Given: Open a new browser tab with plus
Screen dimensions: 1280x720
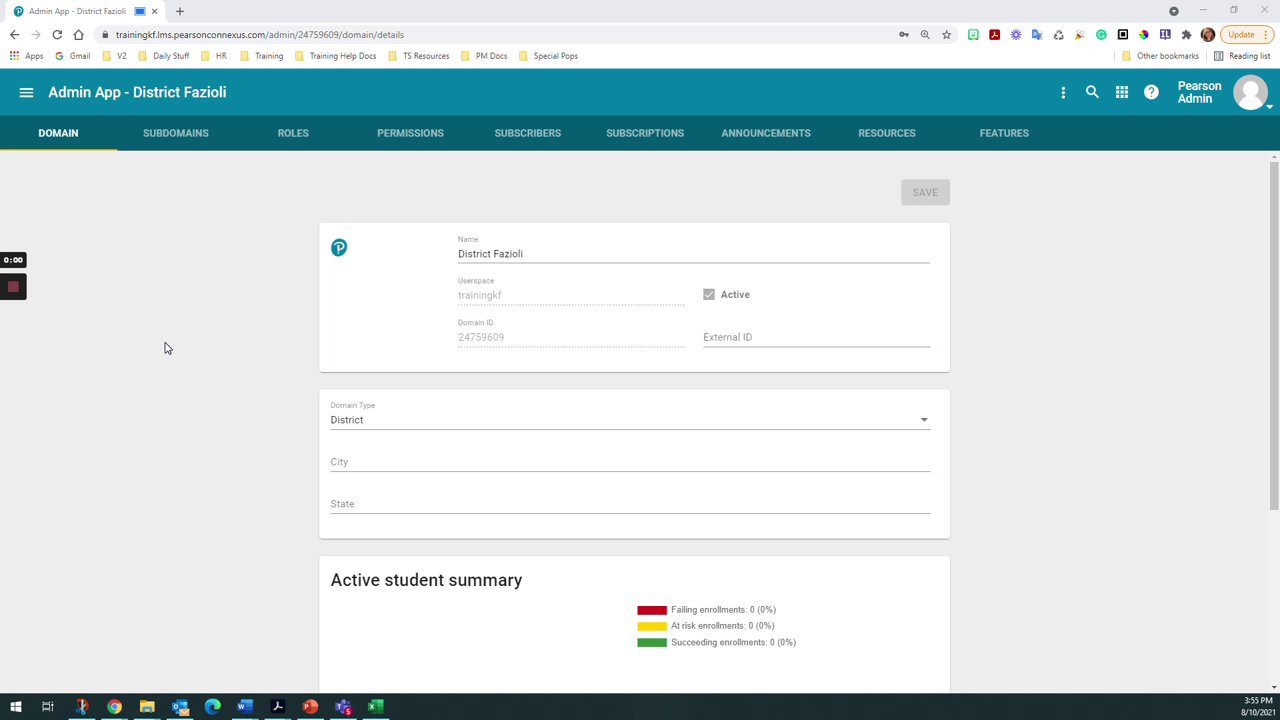Looking at the screenshot, I should [180, 11].
